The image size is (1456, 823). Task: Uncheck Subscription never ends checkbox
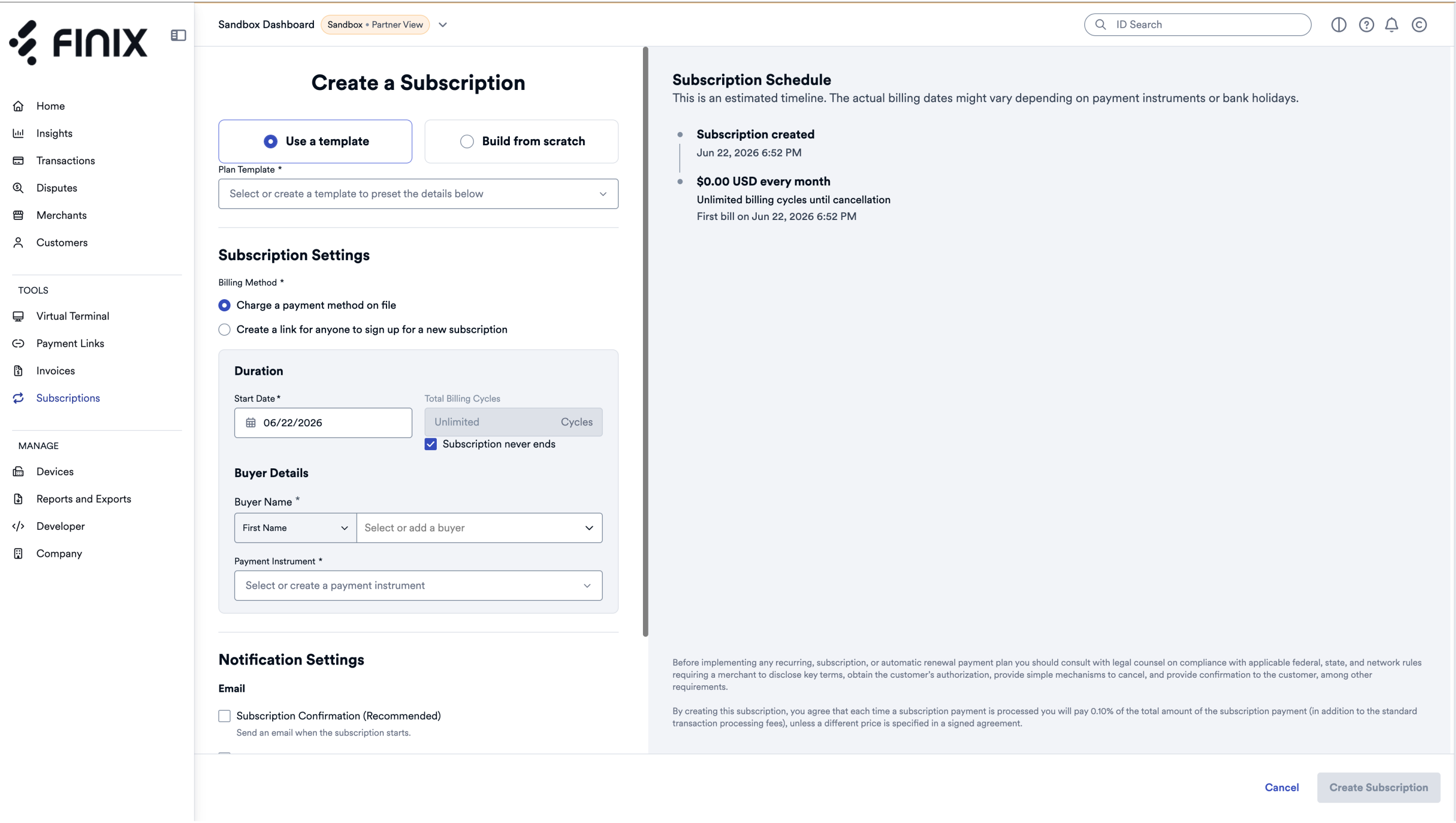[431, 445]
